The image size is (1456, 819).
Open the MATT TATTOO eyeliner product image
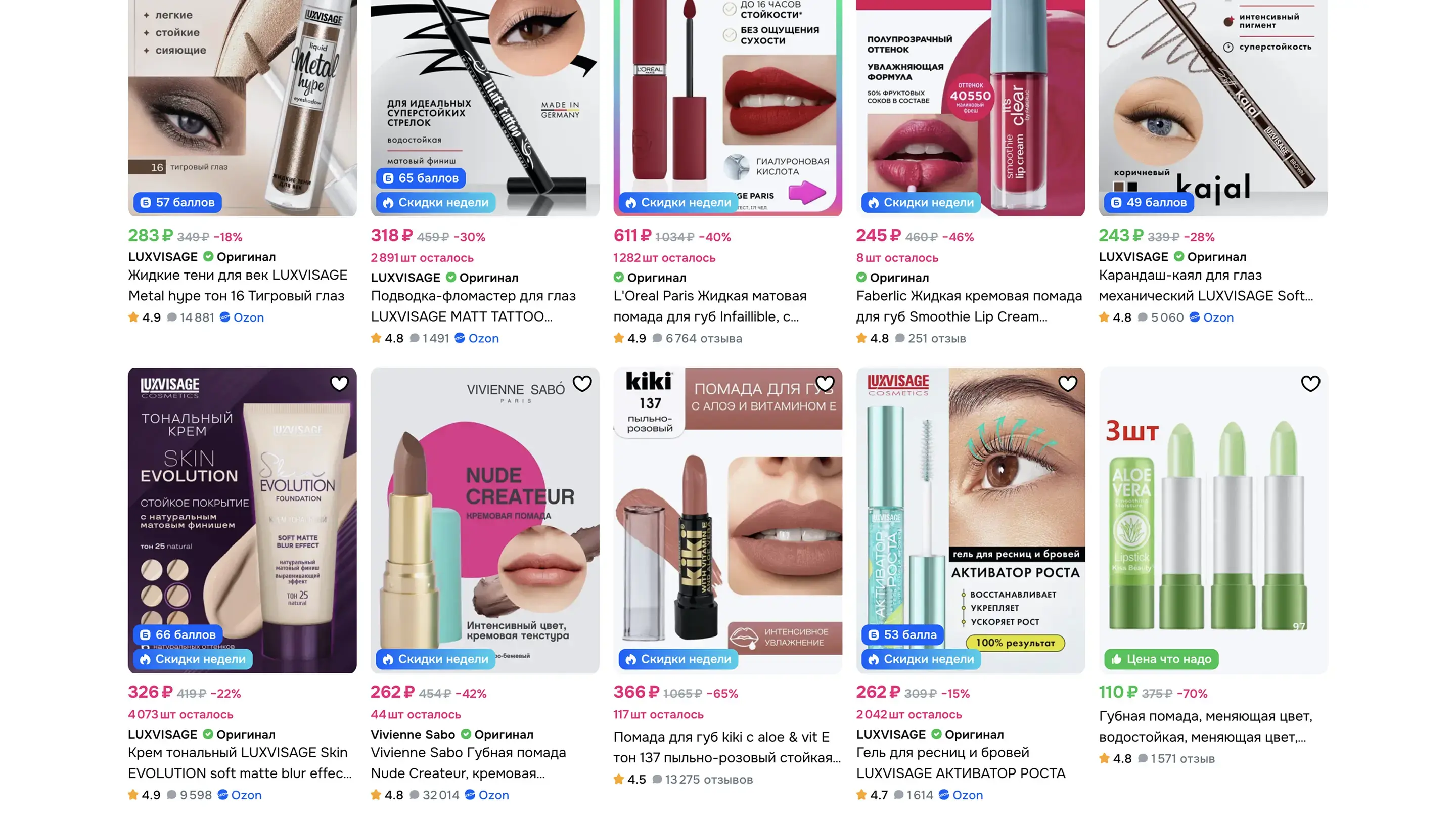point(485,107)
